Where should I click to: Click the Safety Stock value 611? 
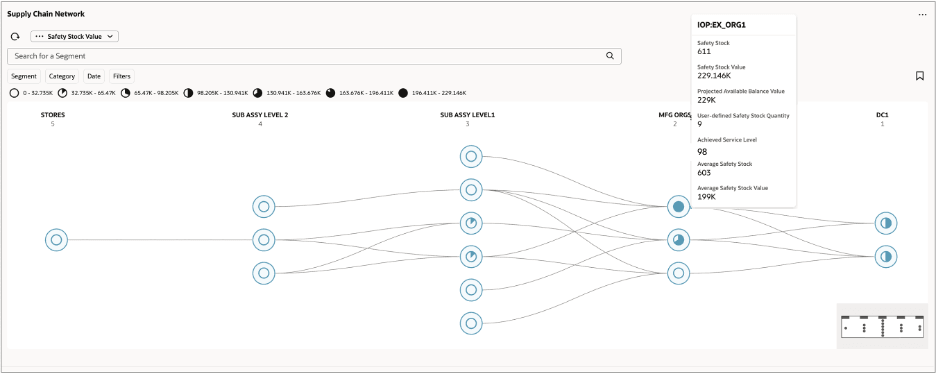704,51
